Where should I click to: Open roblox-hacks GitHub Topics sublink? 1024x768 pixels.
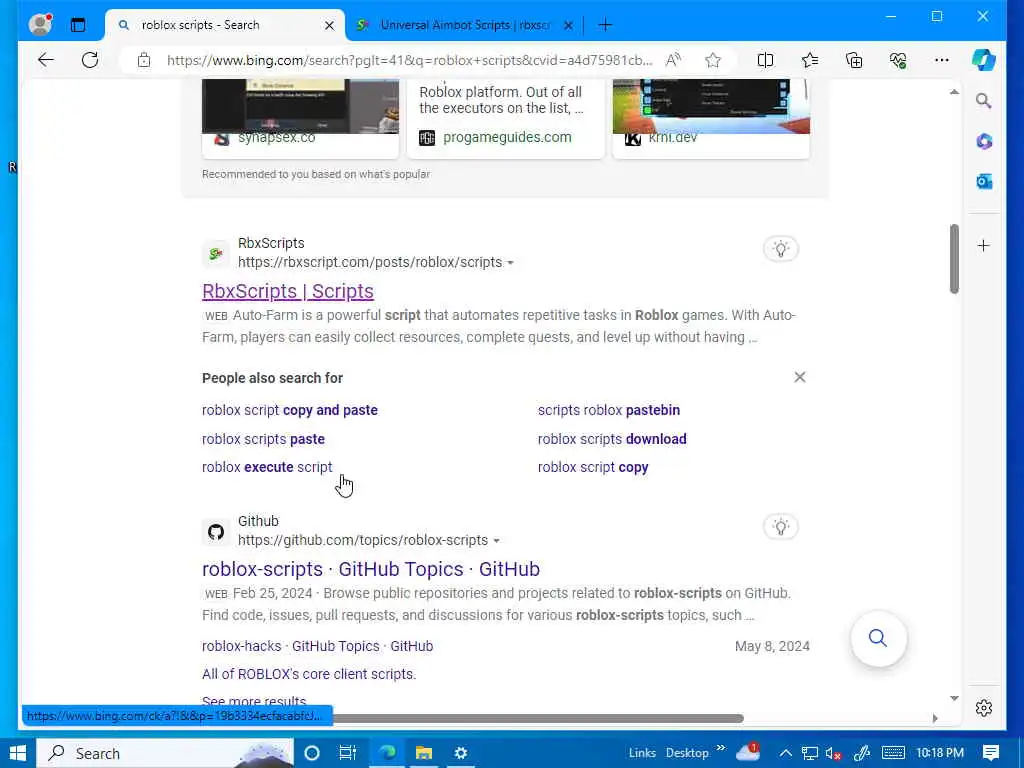(317, 646)
